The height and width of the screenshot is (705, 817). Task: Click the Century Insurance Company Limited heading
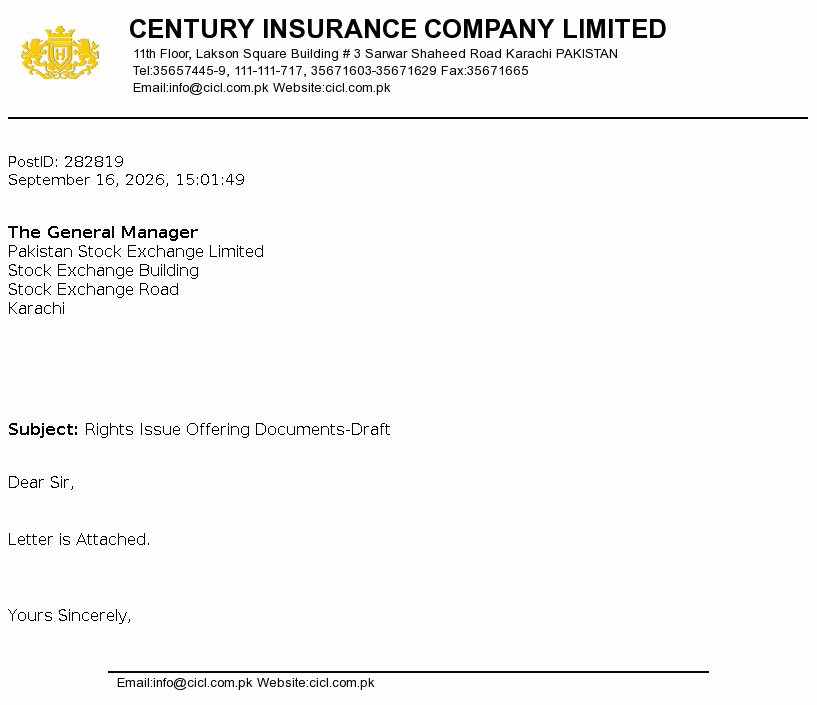pos(398,29)
